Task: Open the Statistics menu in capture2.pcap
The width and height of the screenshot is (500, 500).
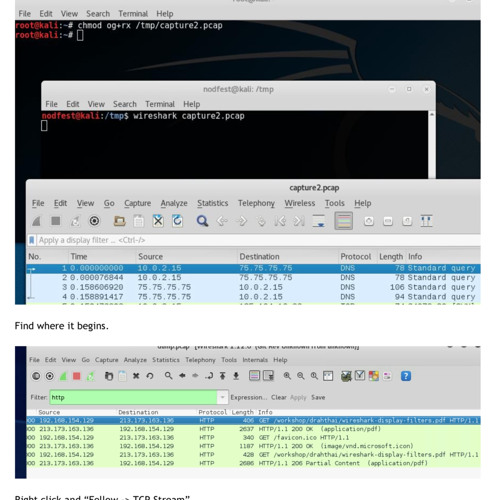Action: point(213,203)
